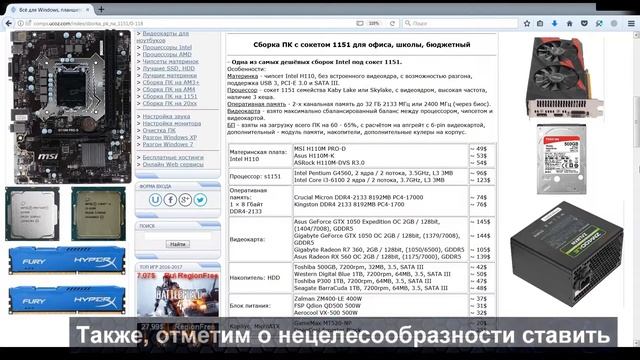Click 'MSI H110M PRO-D' table entry

tap(320, 149)
